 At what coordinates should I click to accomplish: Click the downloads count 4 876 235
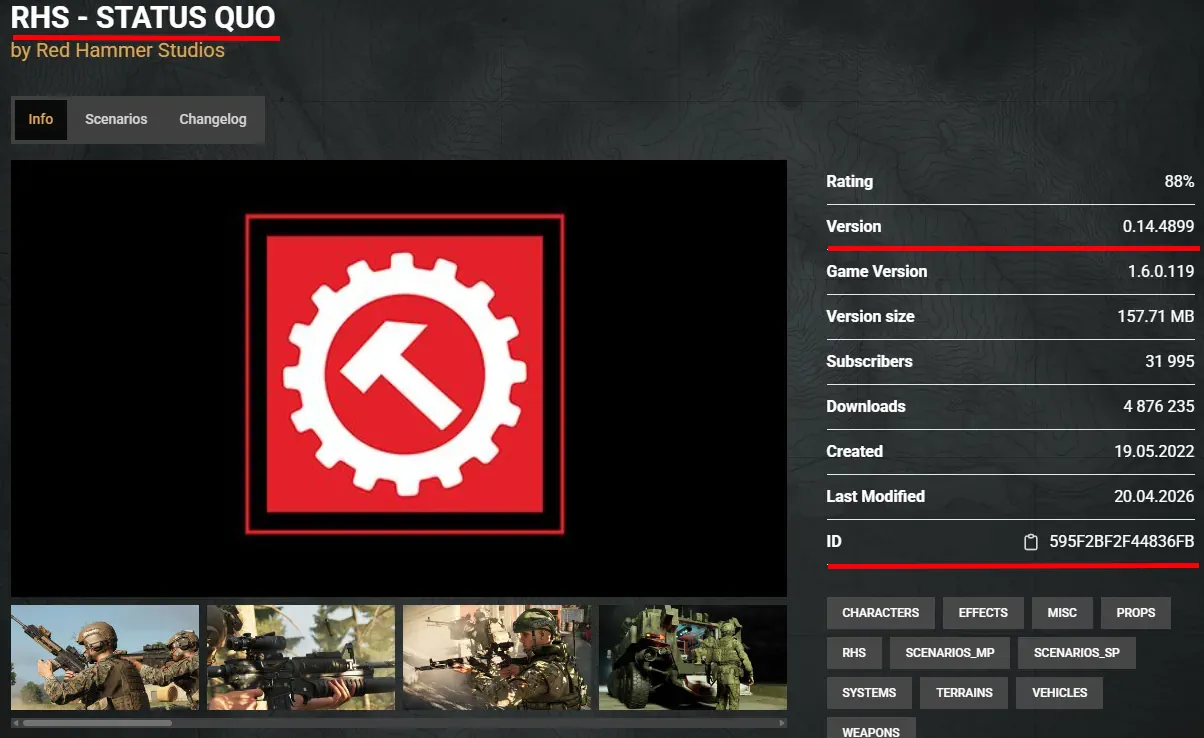pyautogui.click(x=1159, y=407)
